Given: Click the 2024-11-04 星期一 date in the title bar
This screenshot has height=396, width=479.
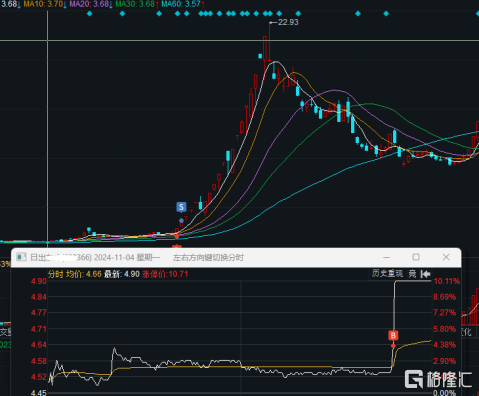Looking at the screenshot, I should click(127, 257).
